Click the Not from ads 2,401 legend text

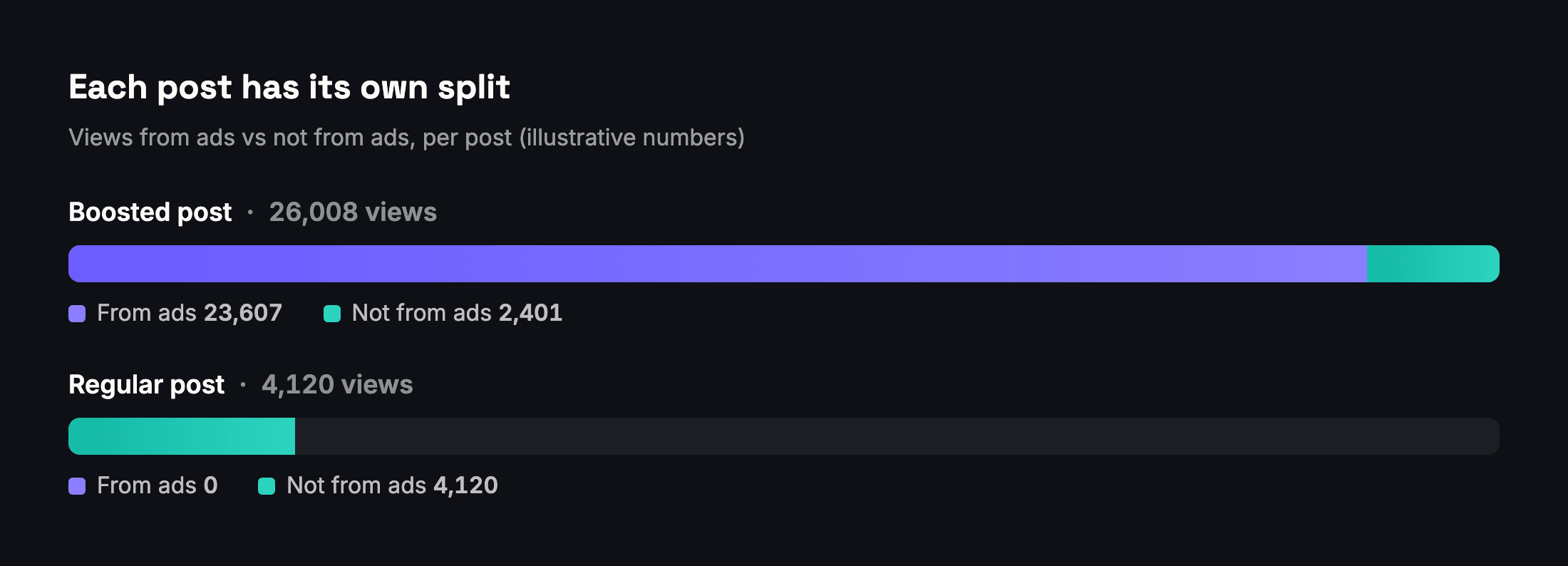457,313
